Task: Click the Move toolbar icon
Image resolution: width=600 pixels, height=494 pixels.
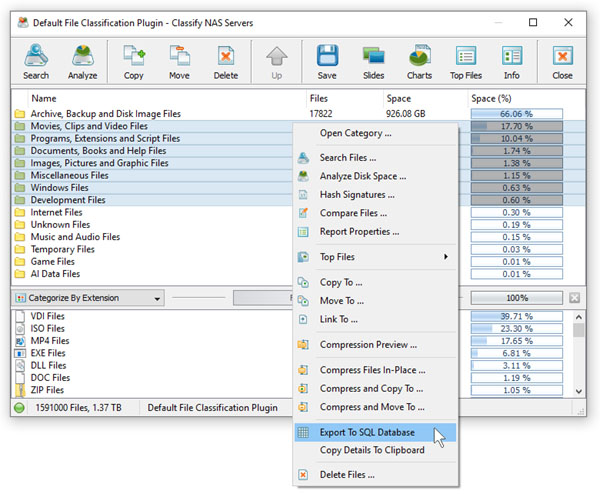Action: coord(179,56)
